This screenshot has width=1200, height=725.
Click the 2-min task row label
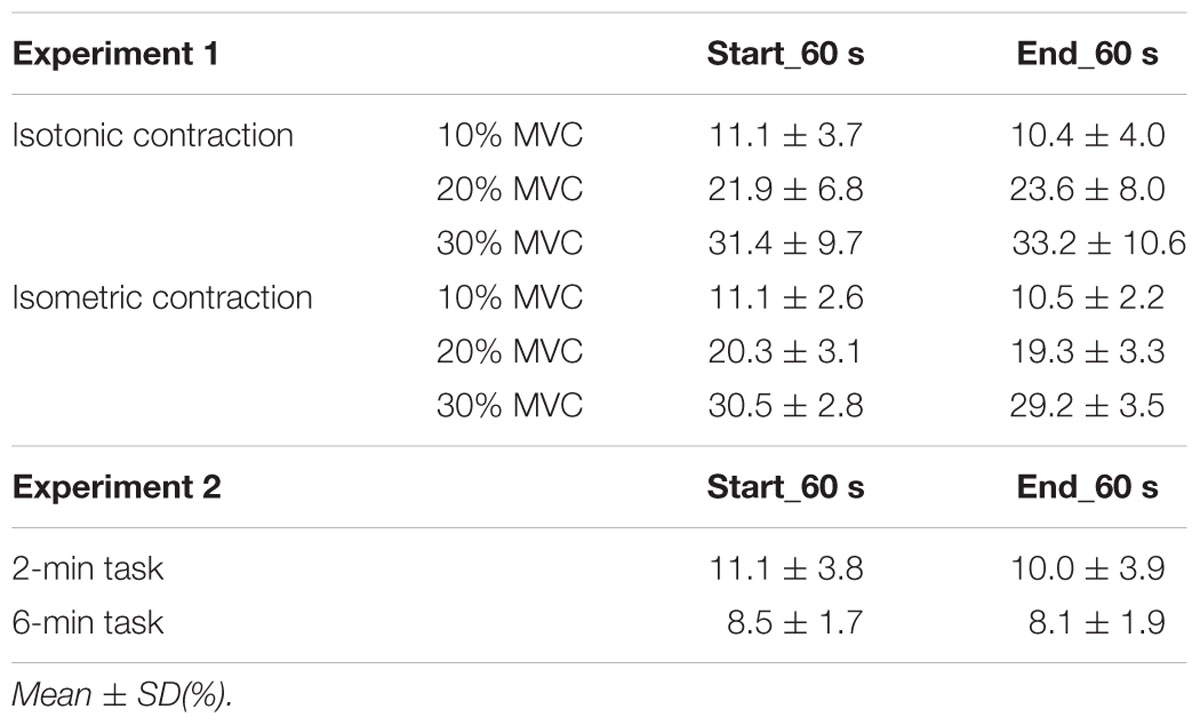88,569
